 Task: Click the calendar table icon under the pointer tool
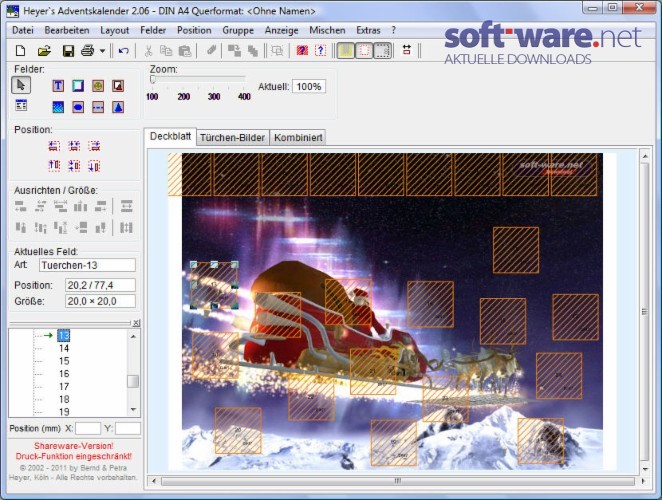[x=21, y=105]
